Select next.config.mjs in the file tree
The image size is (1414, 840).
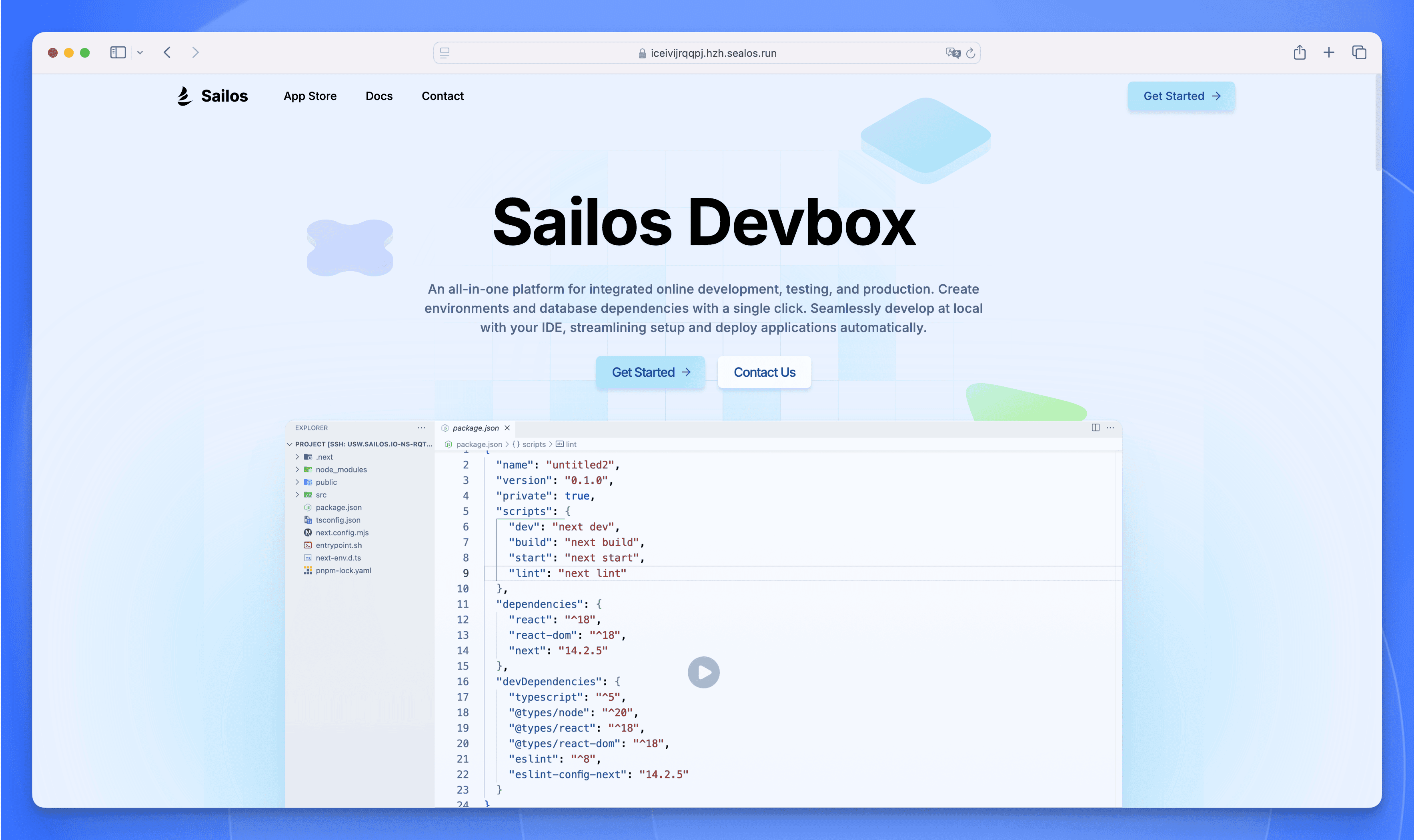tap(342, 533)
